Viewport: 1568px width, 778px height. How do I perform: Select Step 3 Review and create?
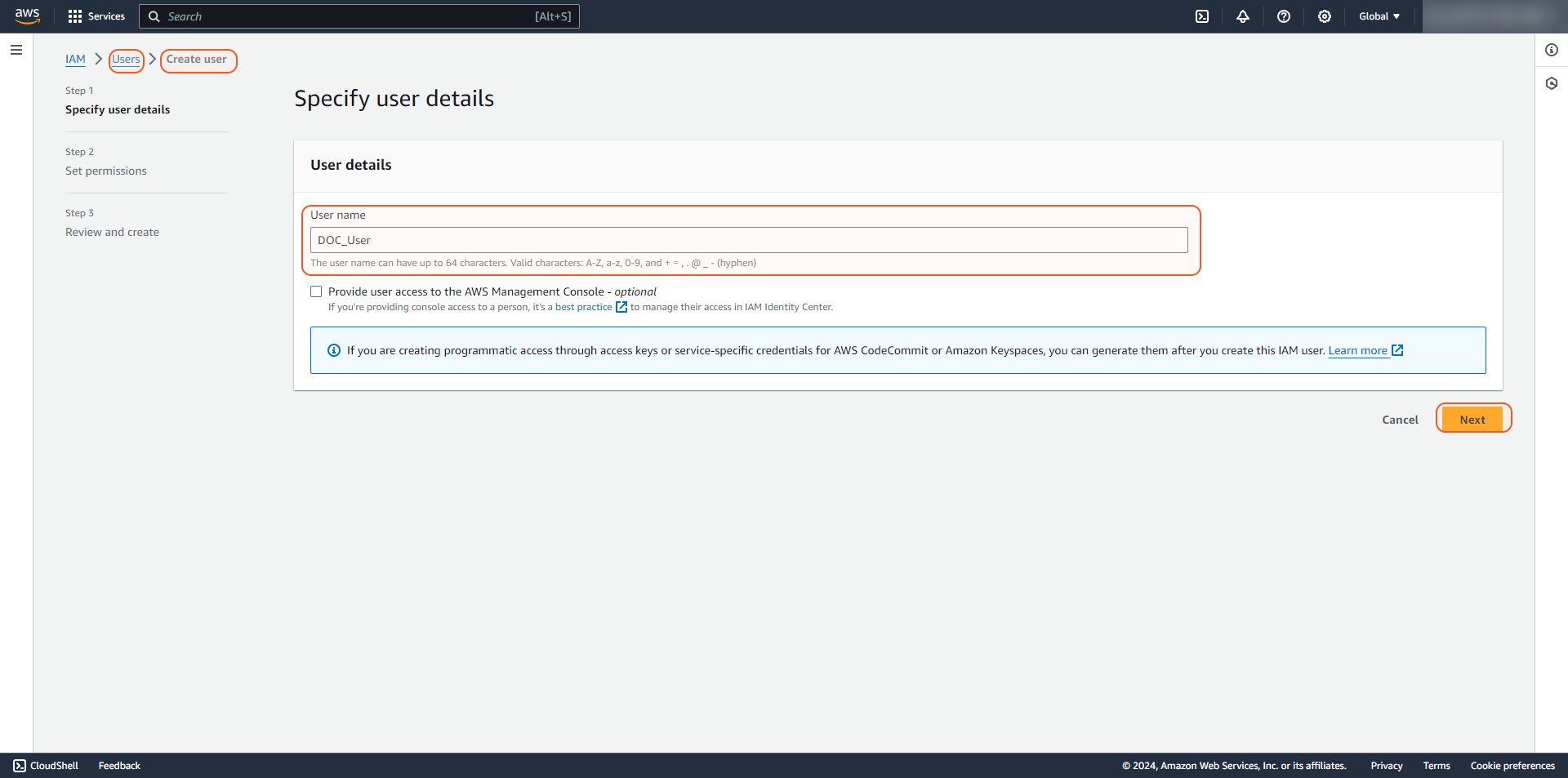112,232
